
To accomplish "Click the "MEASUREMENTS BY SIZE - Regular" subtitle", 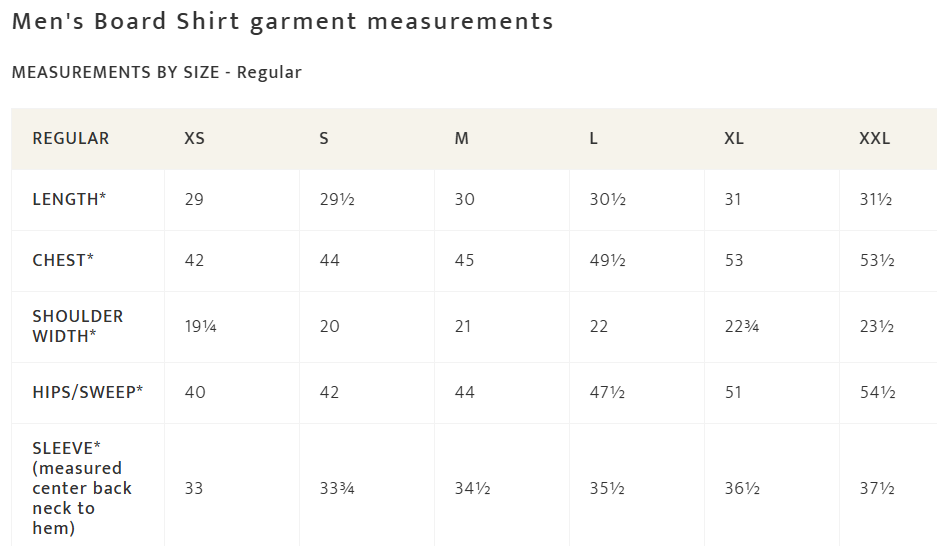I will pyautogui.click(x=156, y=72).
